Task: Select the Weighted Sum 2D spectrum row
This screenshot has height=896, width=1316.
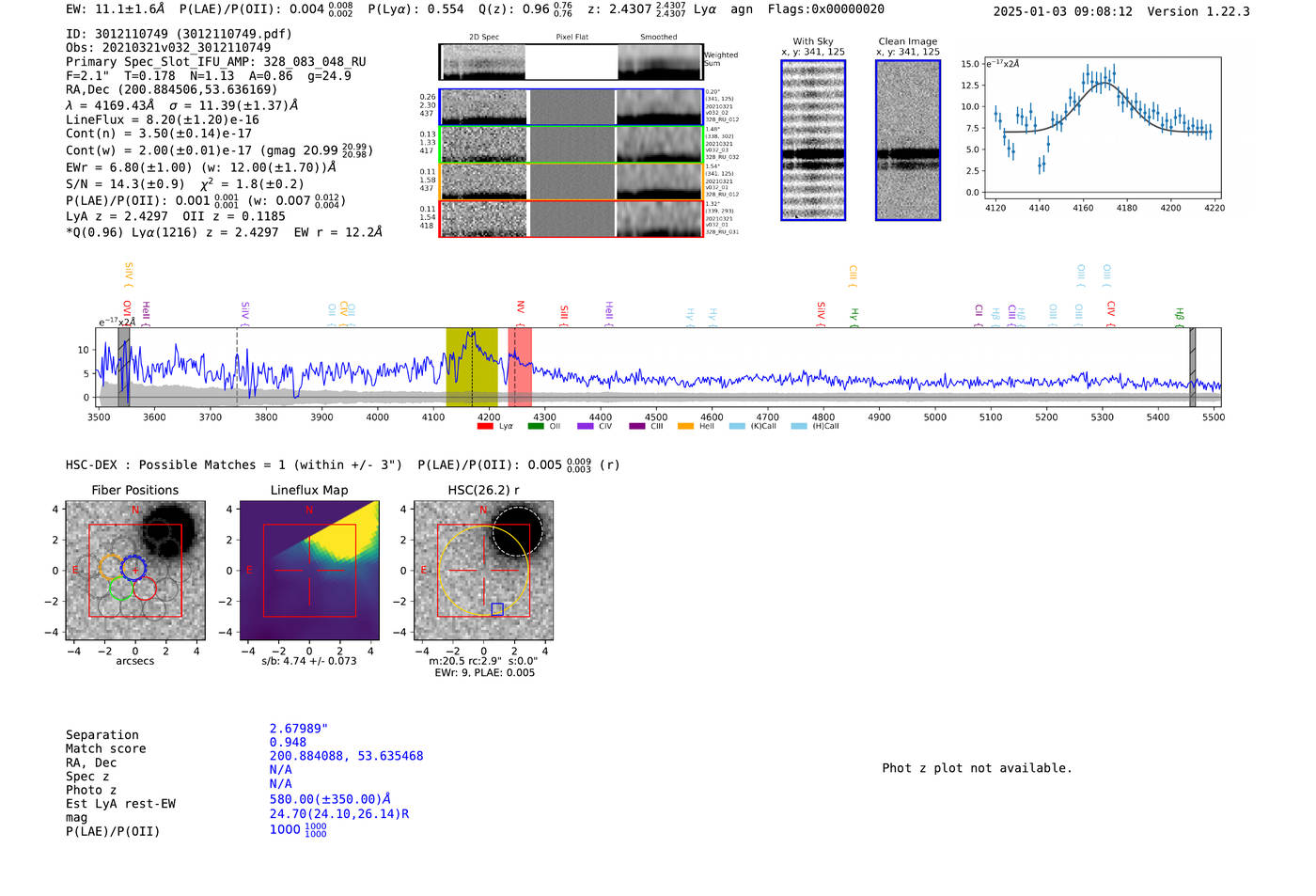Action: [572, 62]
